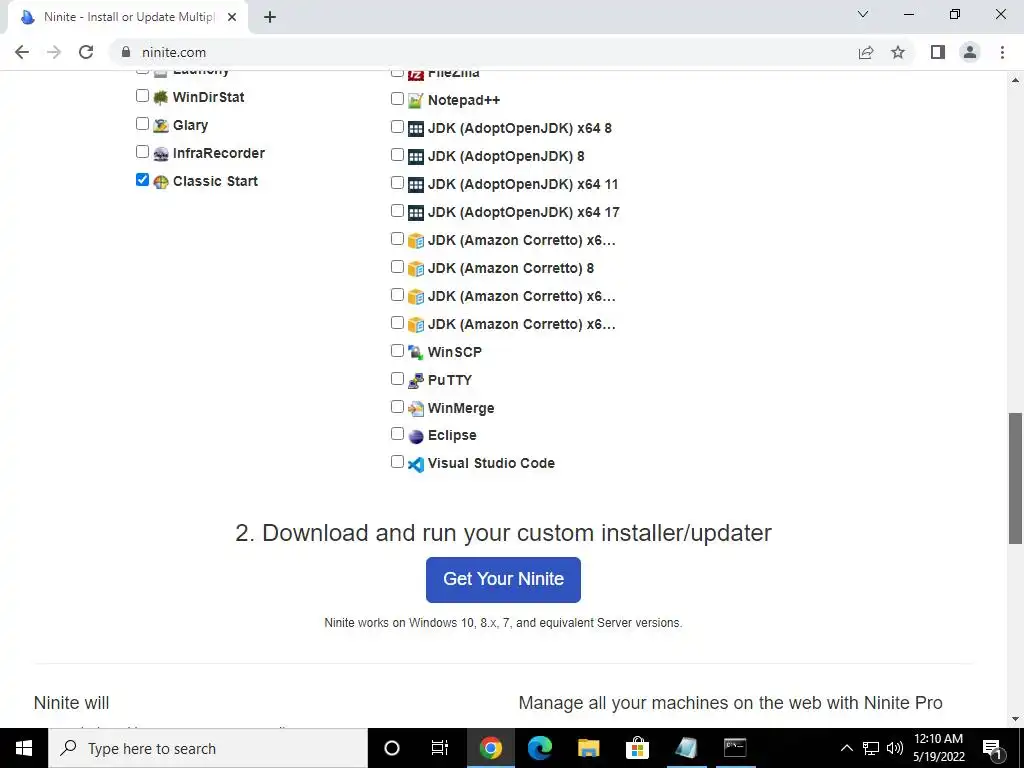
Task: Open the browser side panel
Action: pyautogui.click(x=938, y=52)
